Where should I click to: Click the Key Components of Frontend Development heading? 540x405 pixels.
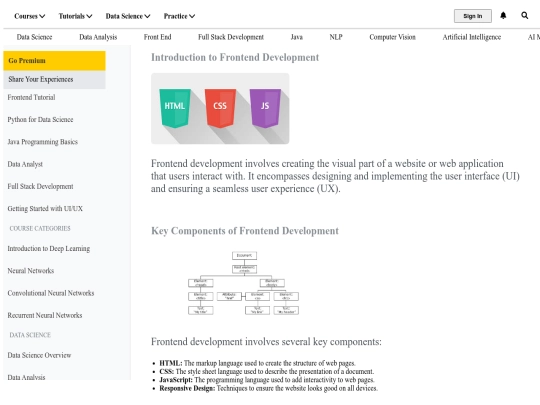[245, 231]
